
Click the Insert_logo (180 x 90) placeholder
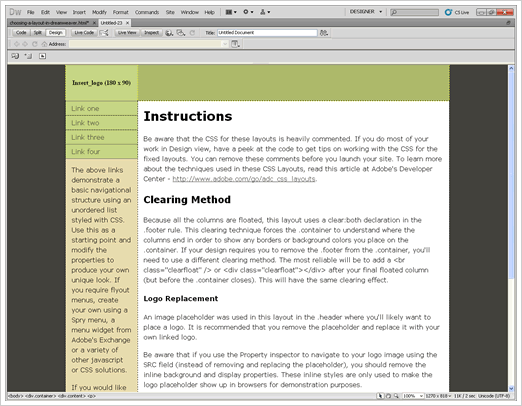click(101, 83)
